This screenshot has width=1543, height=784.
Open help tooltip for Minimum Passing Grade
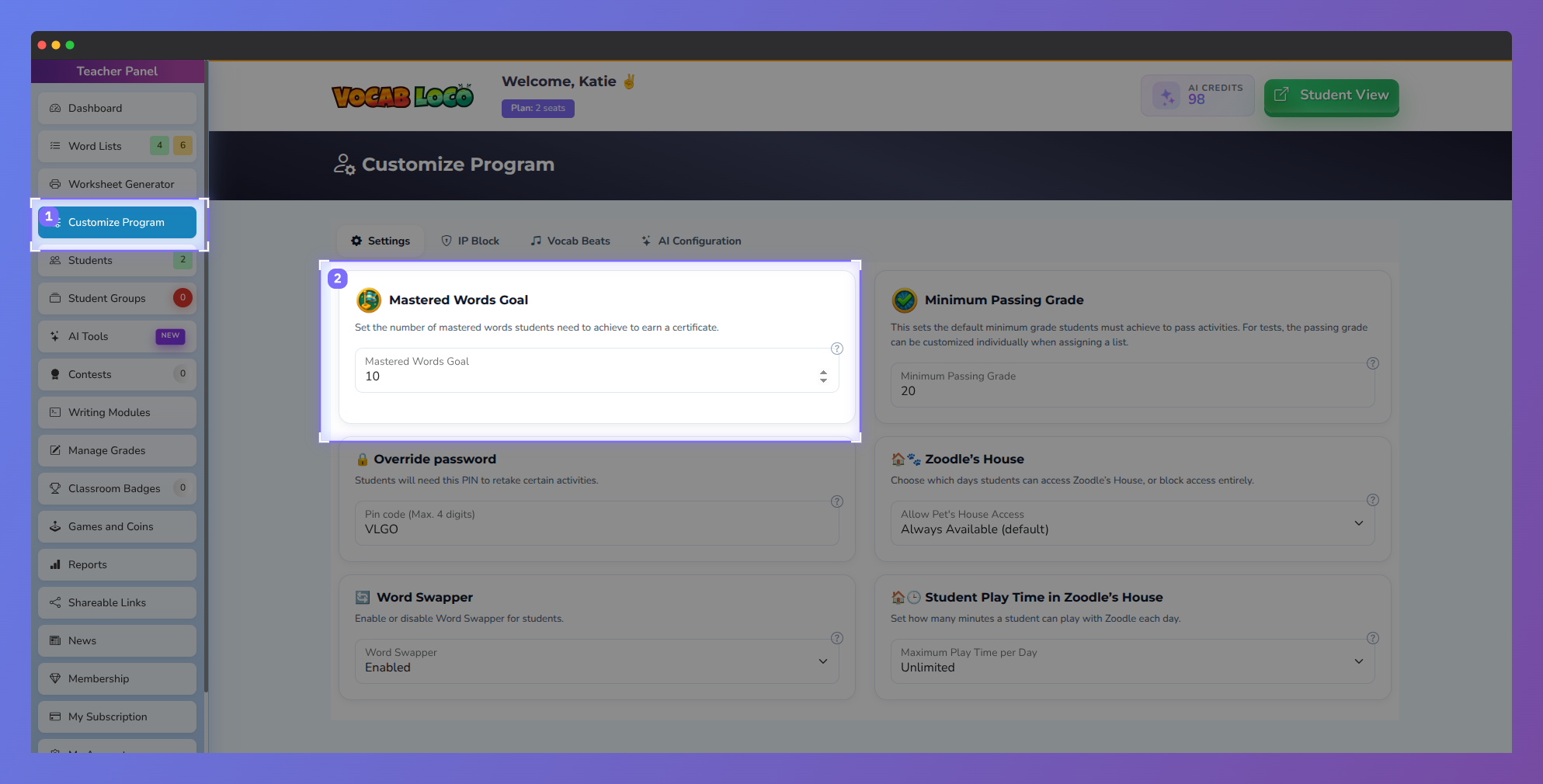coord(1373,363)
